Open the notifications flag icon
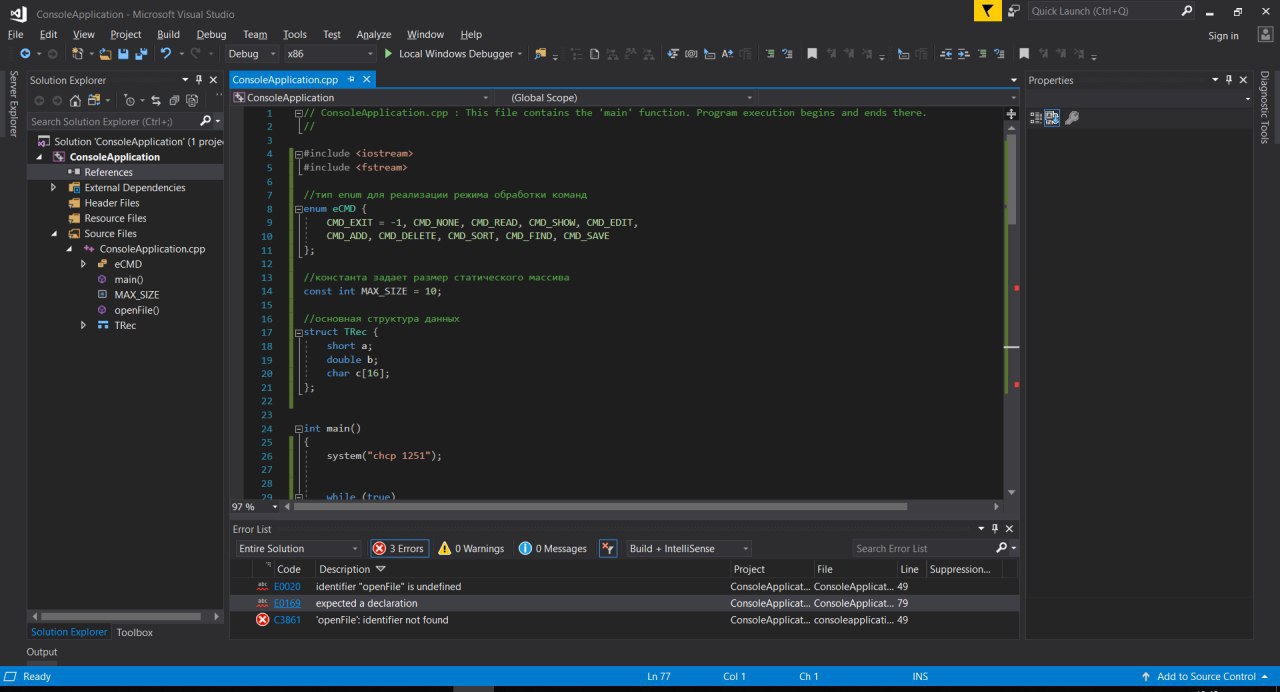 [987, 11]
